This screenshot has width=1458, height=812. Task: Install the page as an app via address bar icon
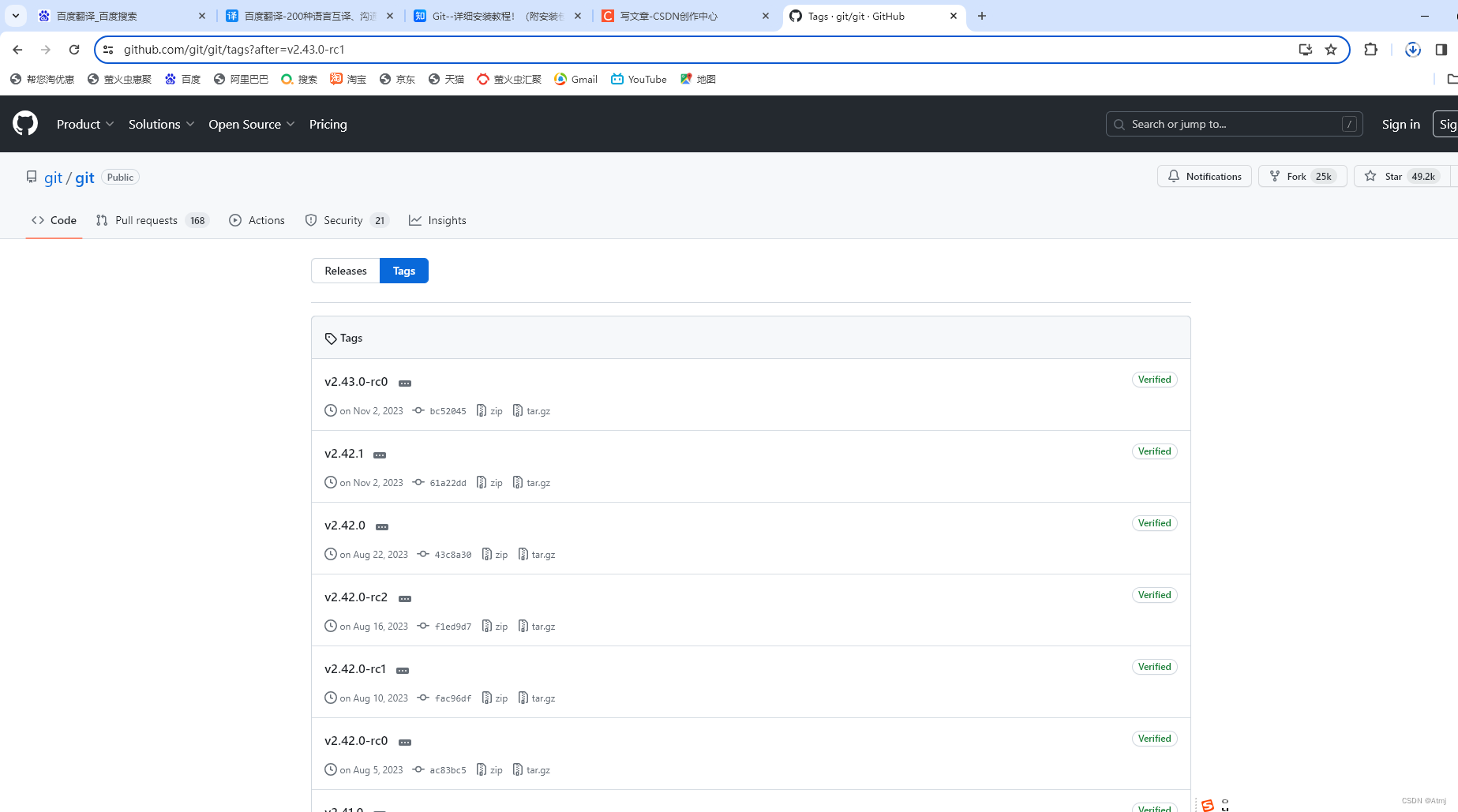pyautogui.click(x=1306, y=50)
